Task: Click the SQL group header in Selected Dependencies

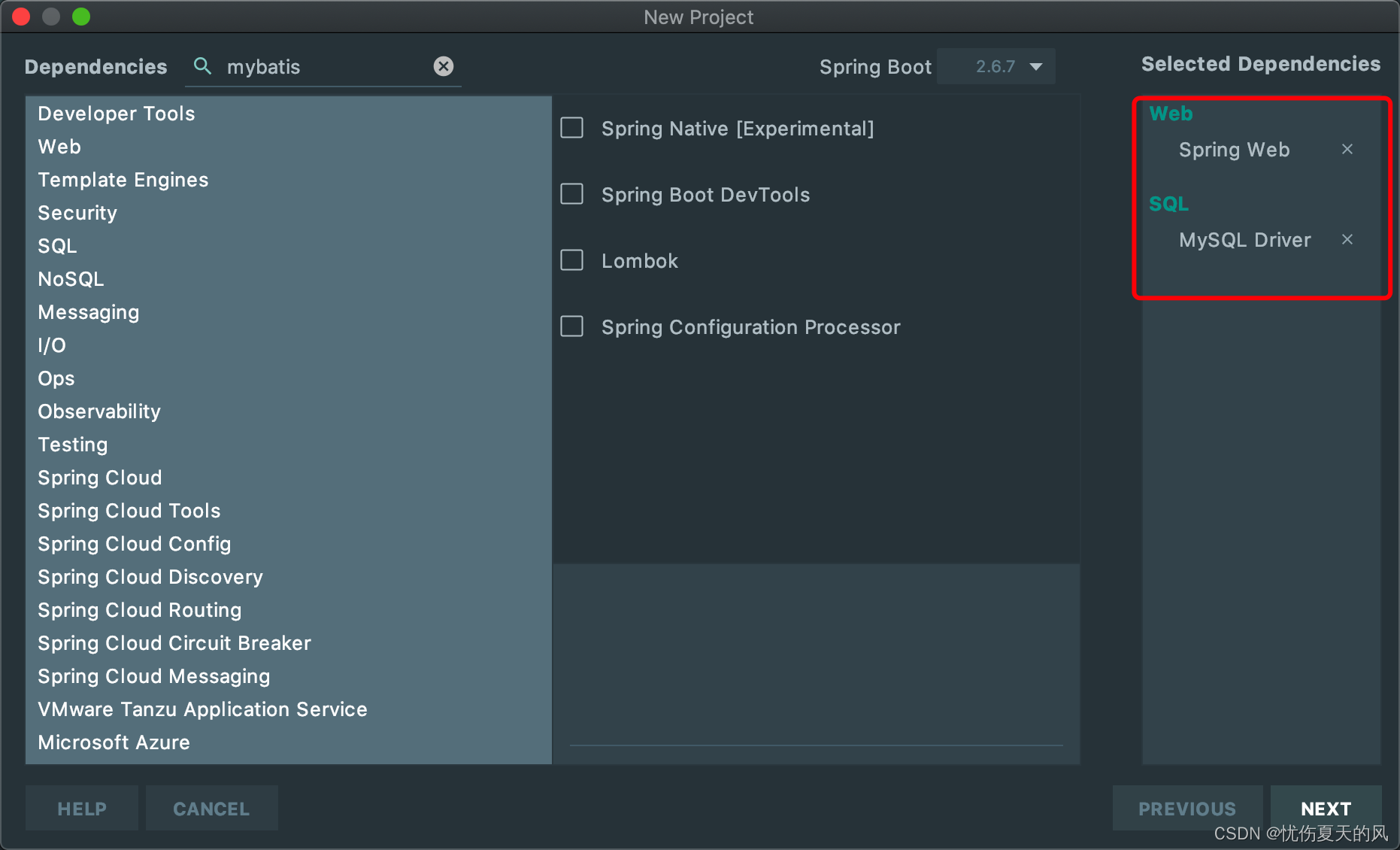Action: (1168, 204)
